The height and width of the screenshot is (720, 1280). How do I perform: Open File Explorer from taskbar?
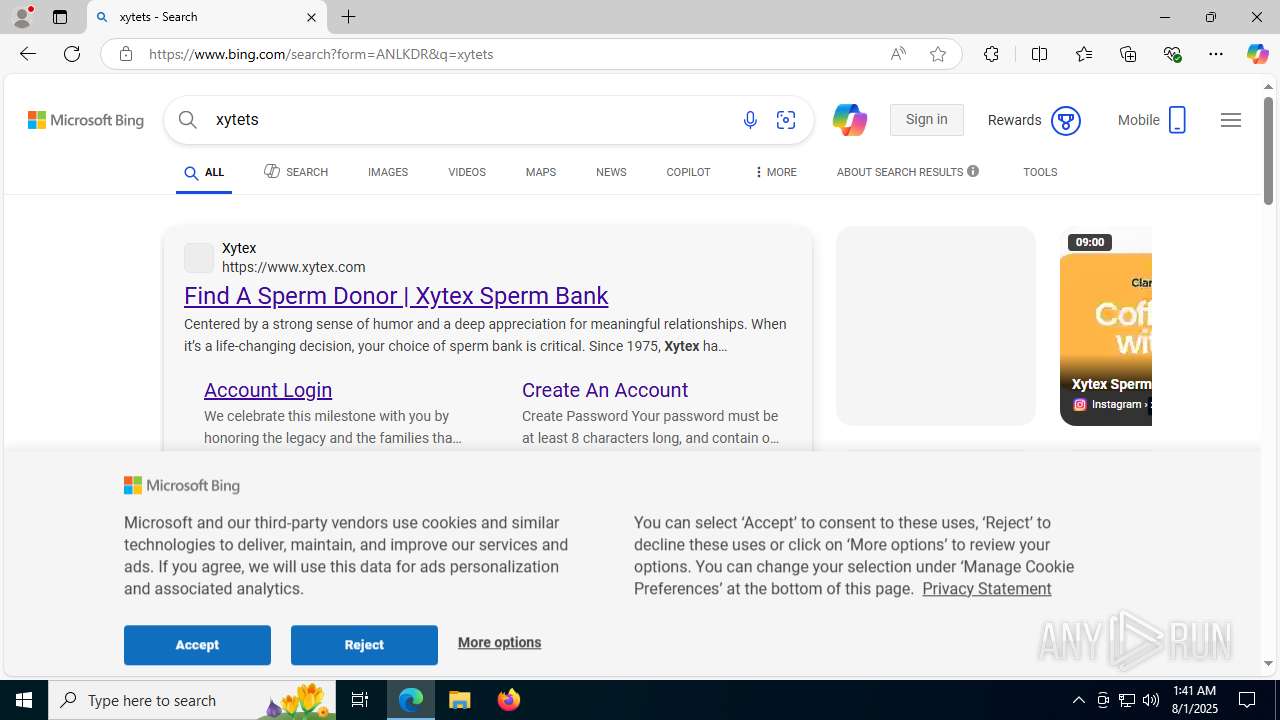(x=460, y=700)
